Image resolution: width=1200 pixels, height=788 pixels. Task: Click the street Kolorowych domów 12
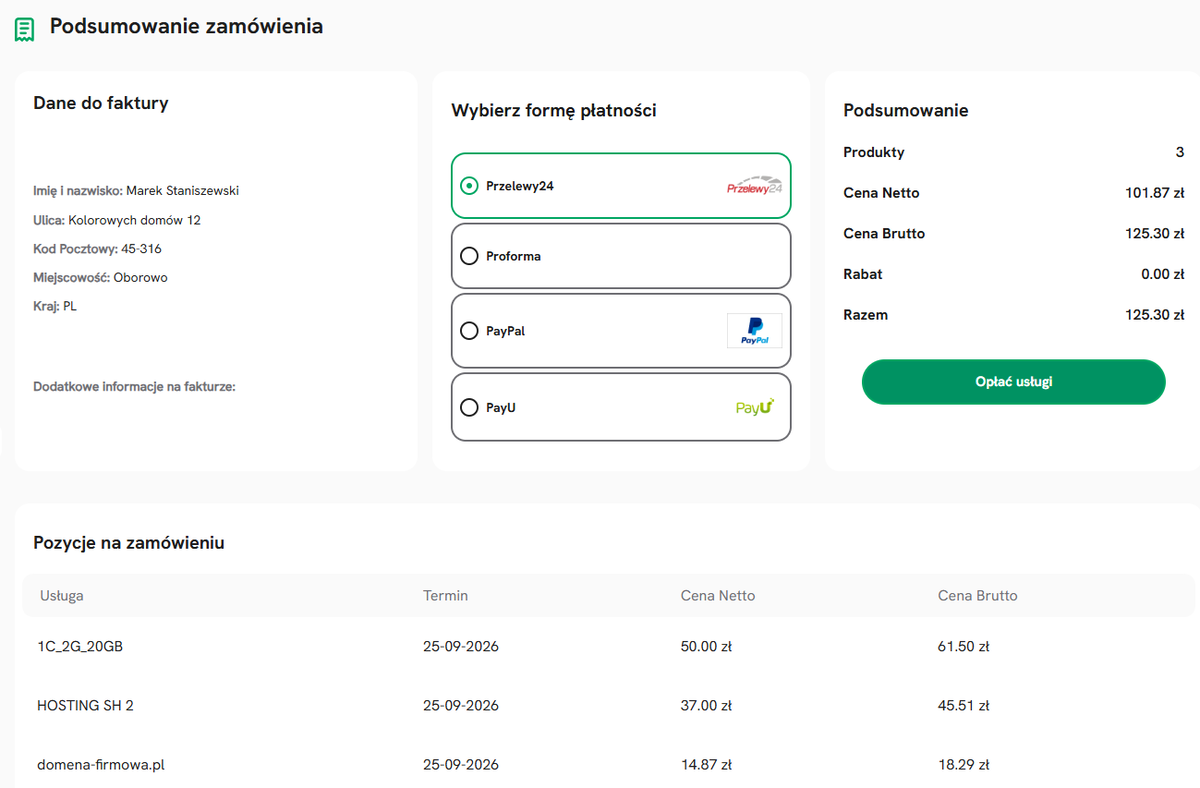pos(135,220)
